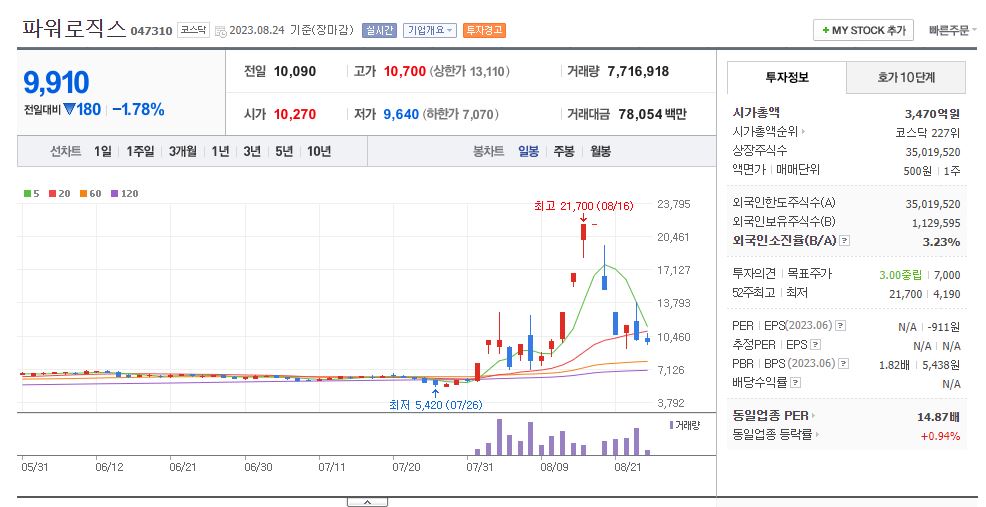The width and height of the screenshot is (986, 507).
Task: Click the 거래량 value 7,716,918
Action: coord(638,71)
